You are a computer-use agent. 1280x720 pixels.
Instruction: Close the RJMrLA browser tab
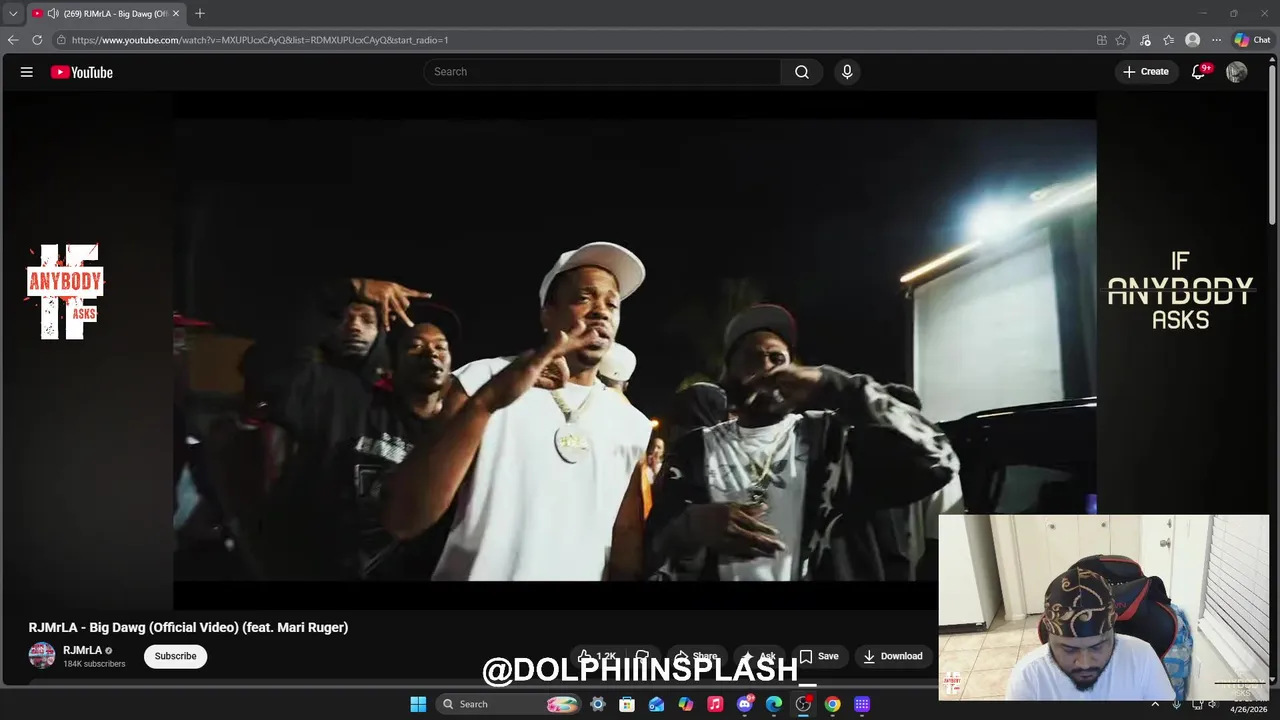tap(176, 13)
